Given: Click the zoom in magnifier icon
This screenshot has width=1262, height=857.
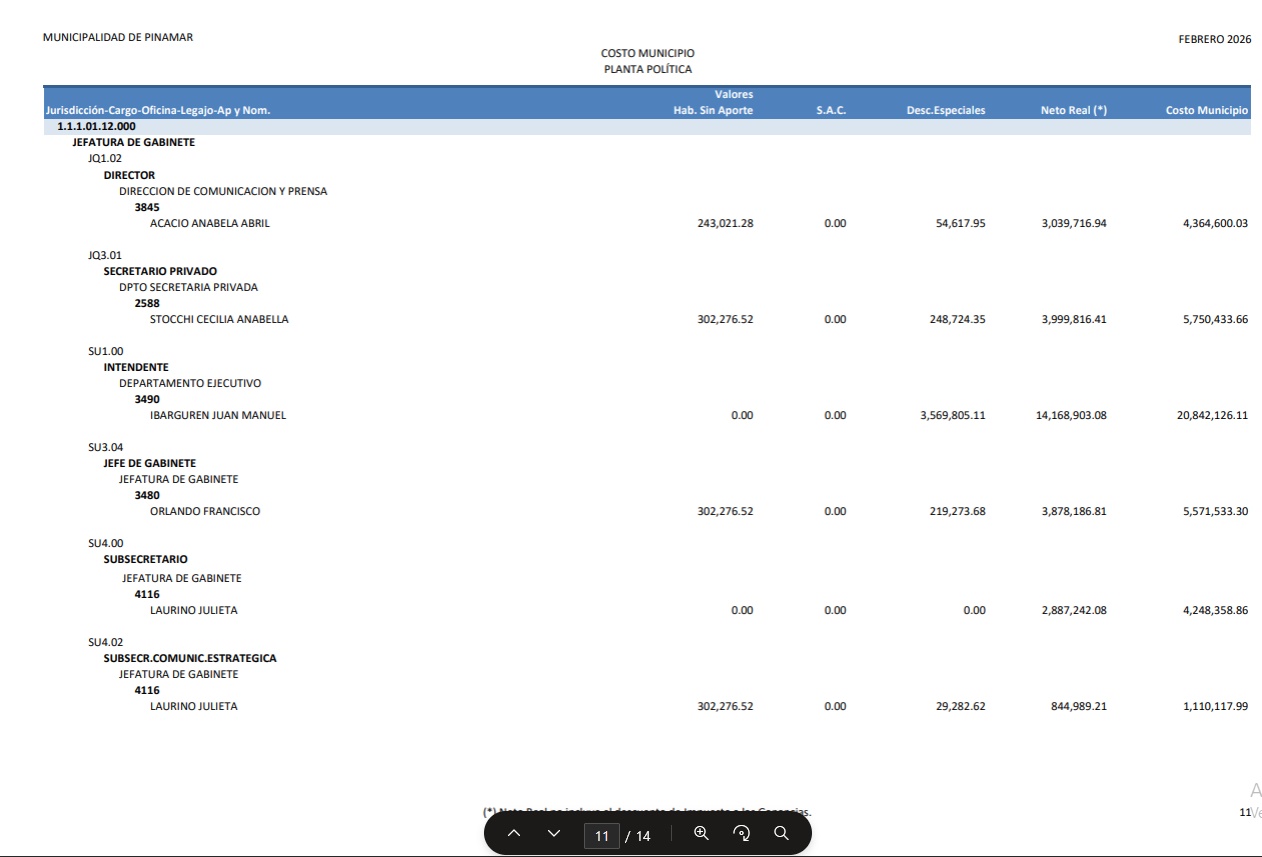Looking at the screenshot, I should pos(701,834).
